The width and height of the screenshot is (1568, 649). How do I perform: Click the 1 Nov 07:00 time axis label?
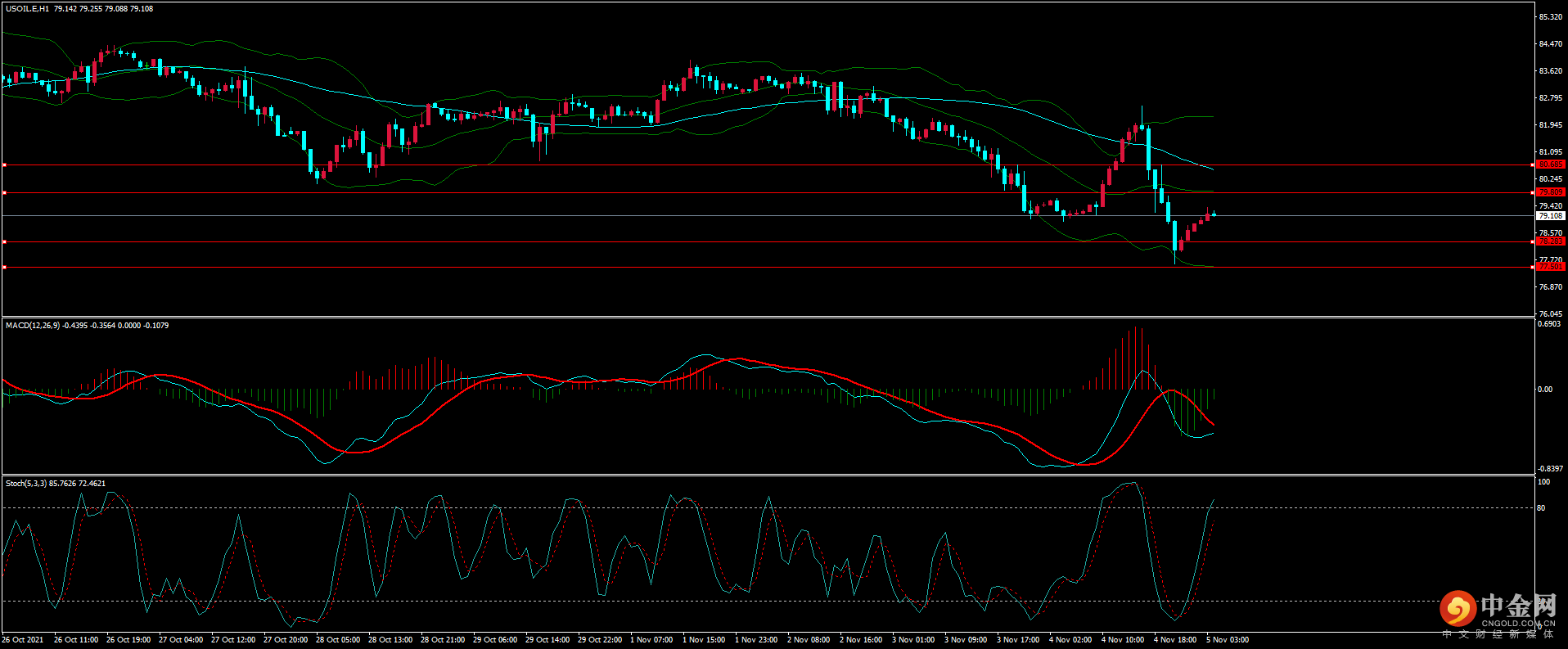[651, 640]
